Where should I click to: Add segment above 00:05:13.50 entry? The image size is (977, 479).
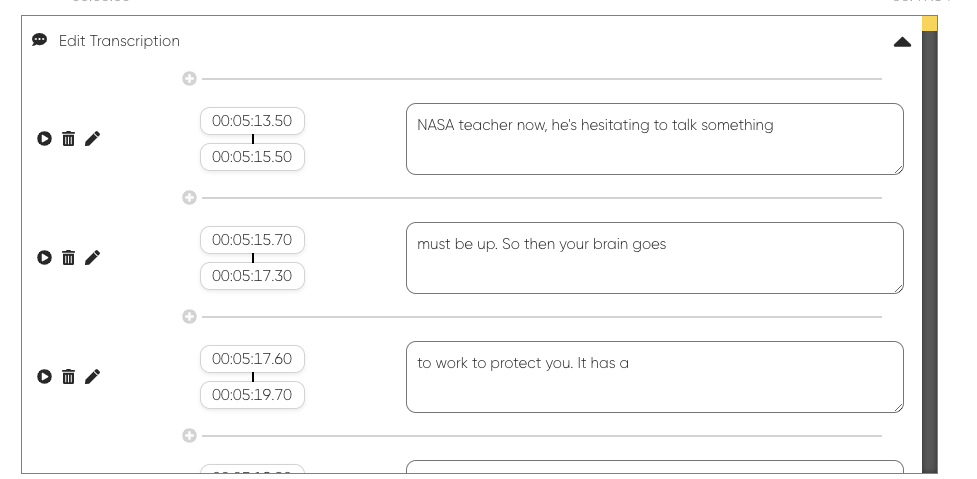(189, 79)
